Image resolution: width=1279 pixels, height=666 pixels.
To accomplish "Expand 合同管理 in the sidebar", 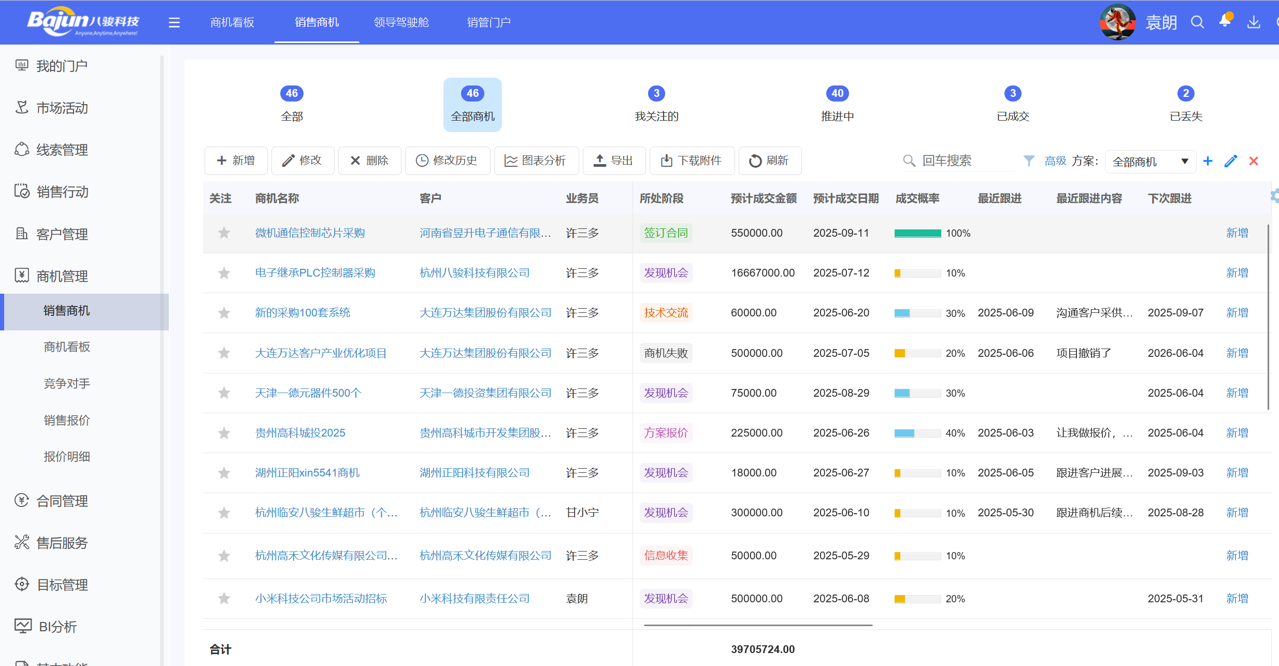I will pos(62,501).
